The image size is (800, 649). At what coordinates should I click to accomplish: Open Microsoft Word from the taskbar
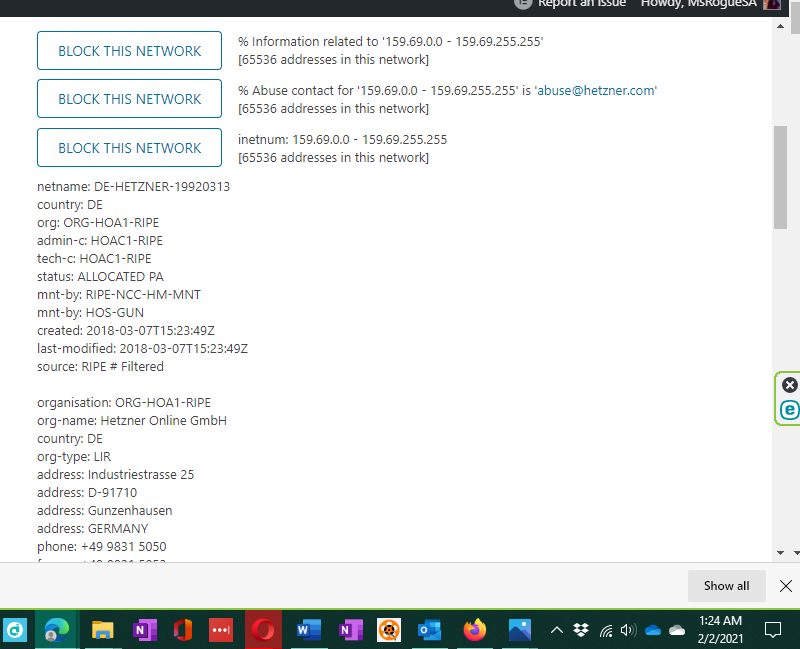tap(309, 629)
